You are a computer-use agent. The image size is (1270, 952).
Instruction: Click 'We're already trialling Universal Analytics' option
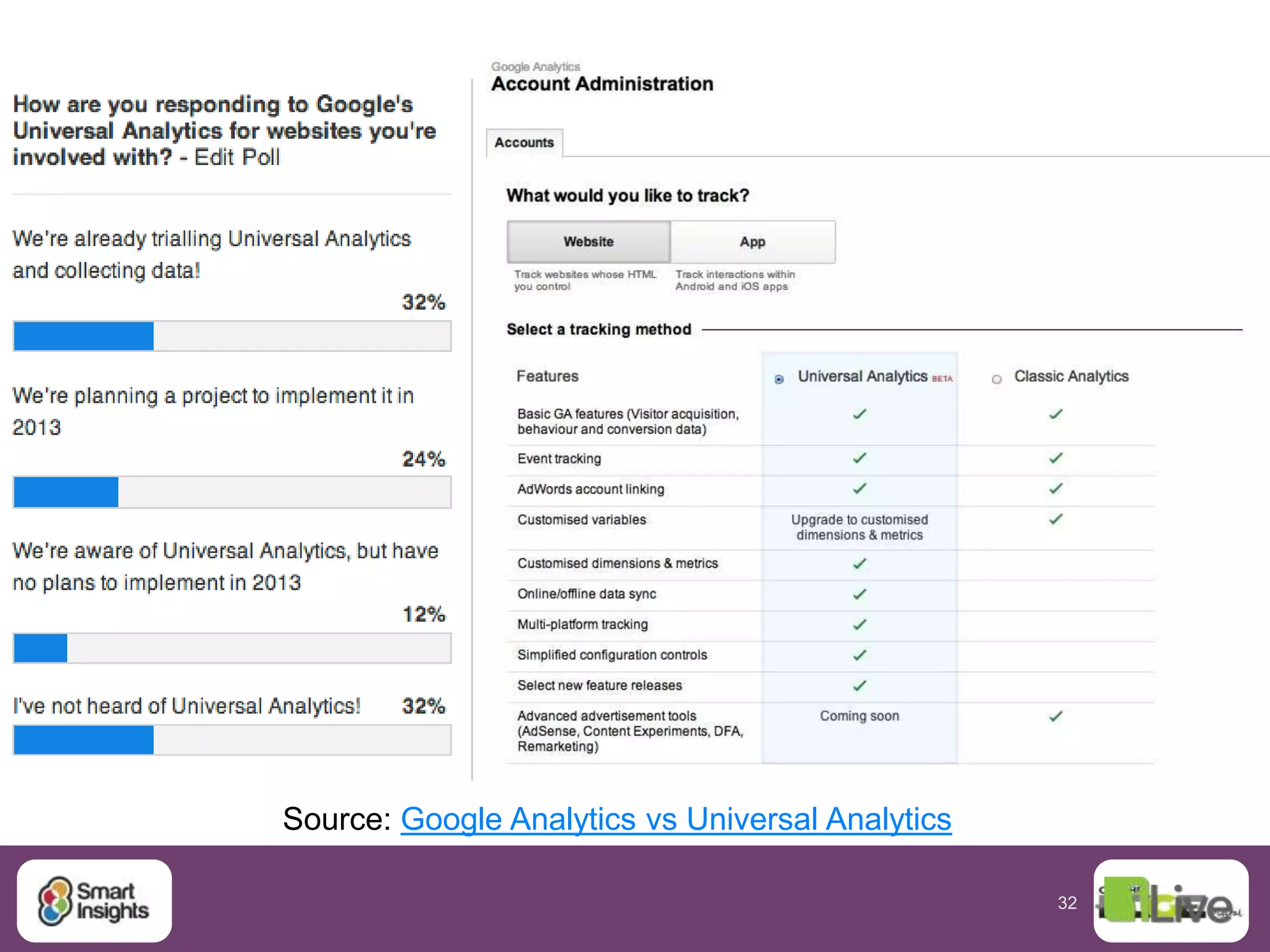coord(211,255)
